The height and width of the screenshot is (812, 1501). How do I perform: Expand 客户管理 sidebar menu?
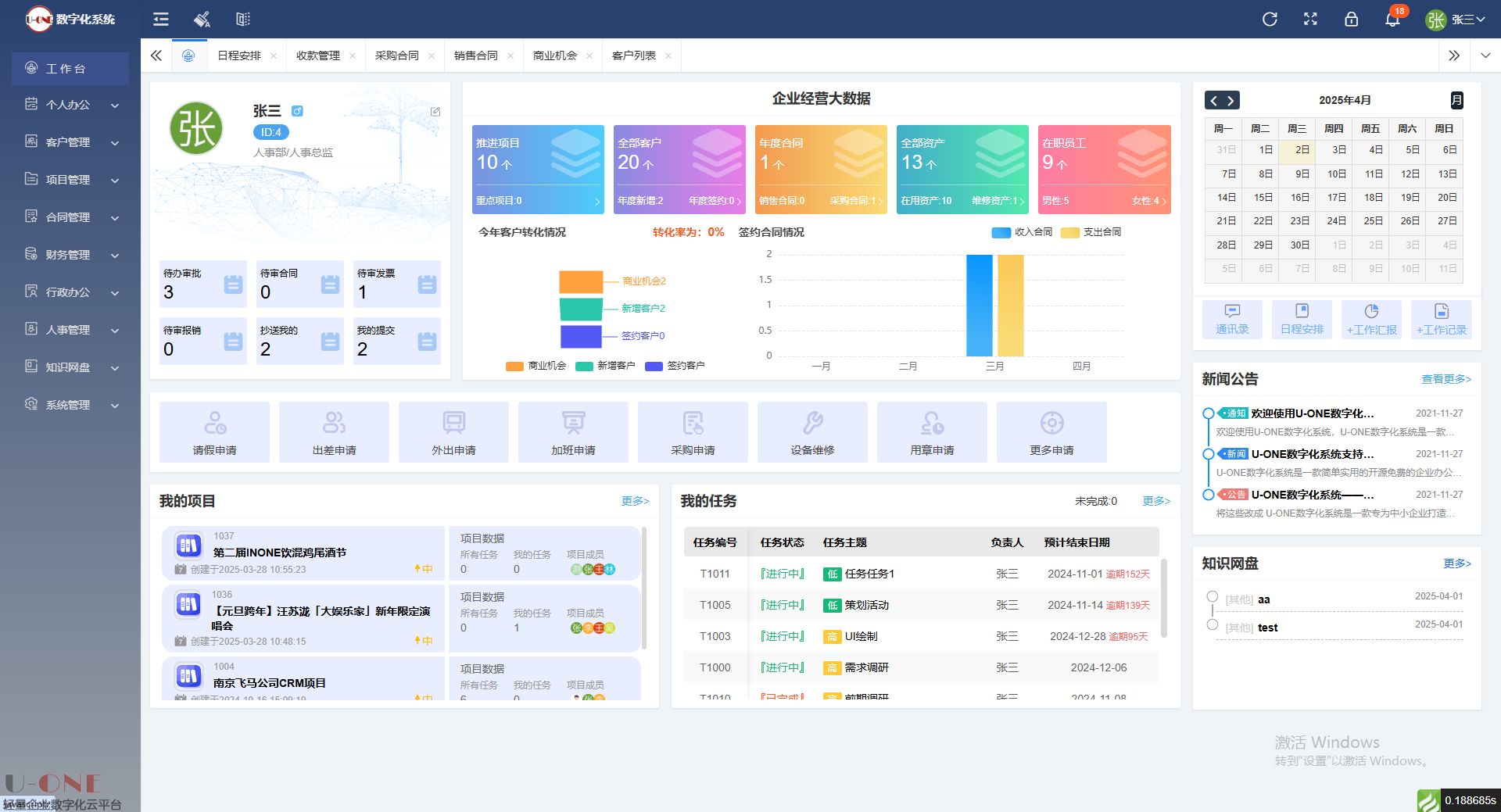70,142
